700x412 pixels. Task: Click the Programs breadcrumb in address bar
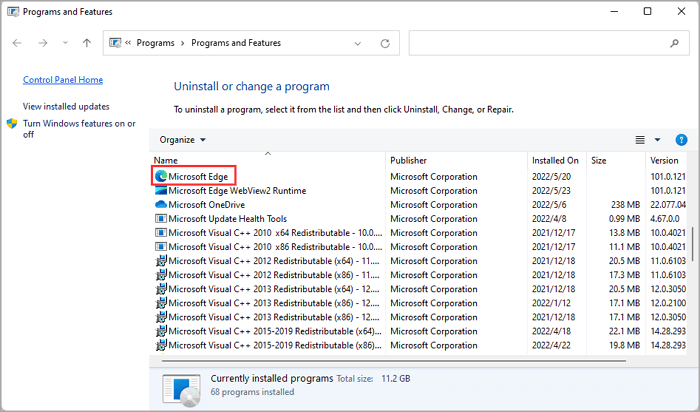[155, 43]
